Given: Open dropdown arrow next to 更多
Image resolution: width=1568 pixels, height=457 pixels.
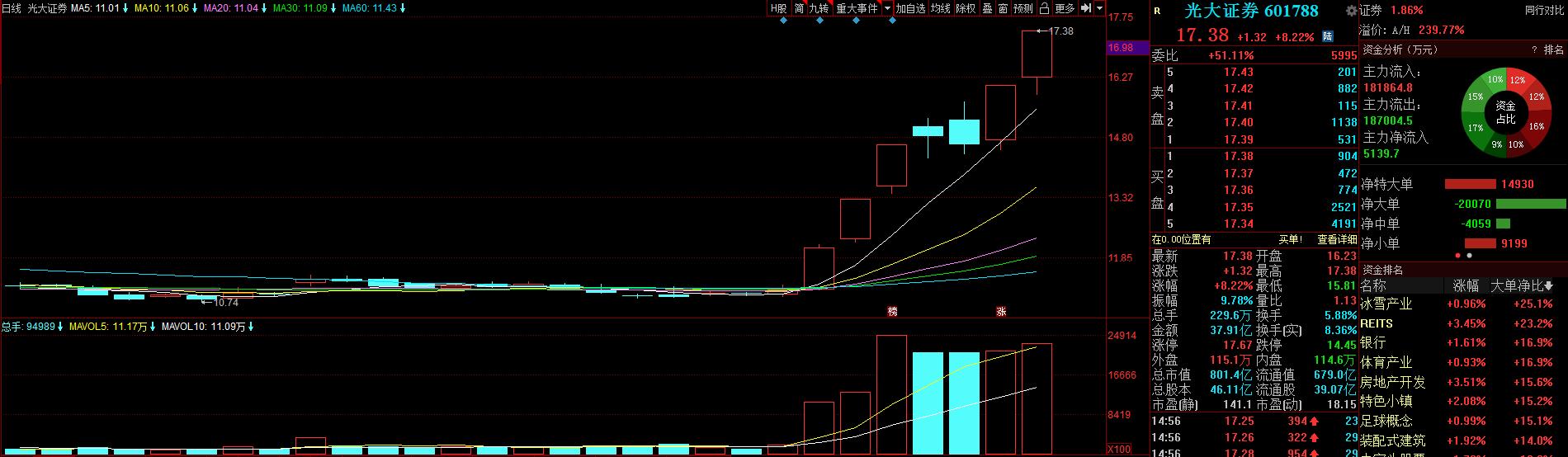Looking at the screenshot, I should [x=1099, y=8].
